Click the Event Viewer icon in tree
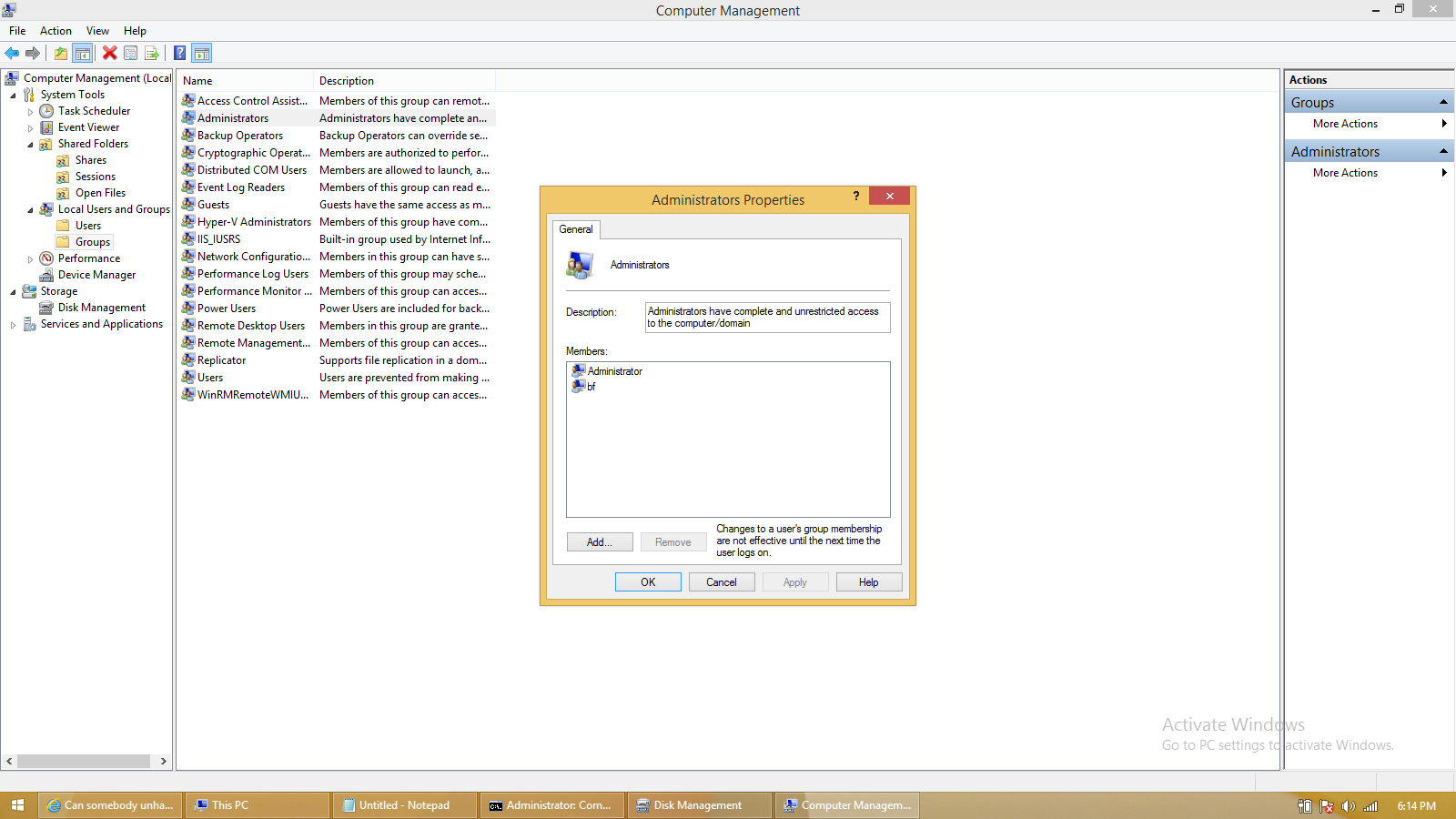The image size is (1456, 819). pyautogui.click(x=46, y=127)
